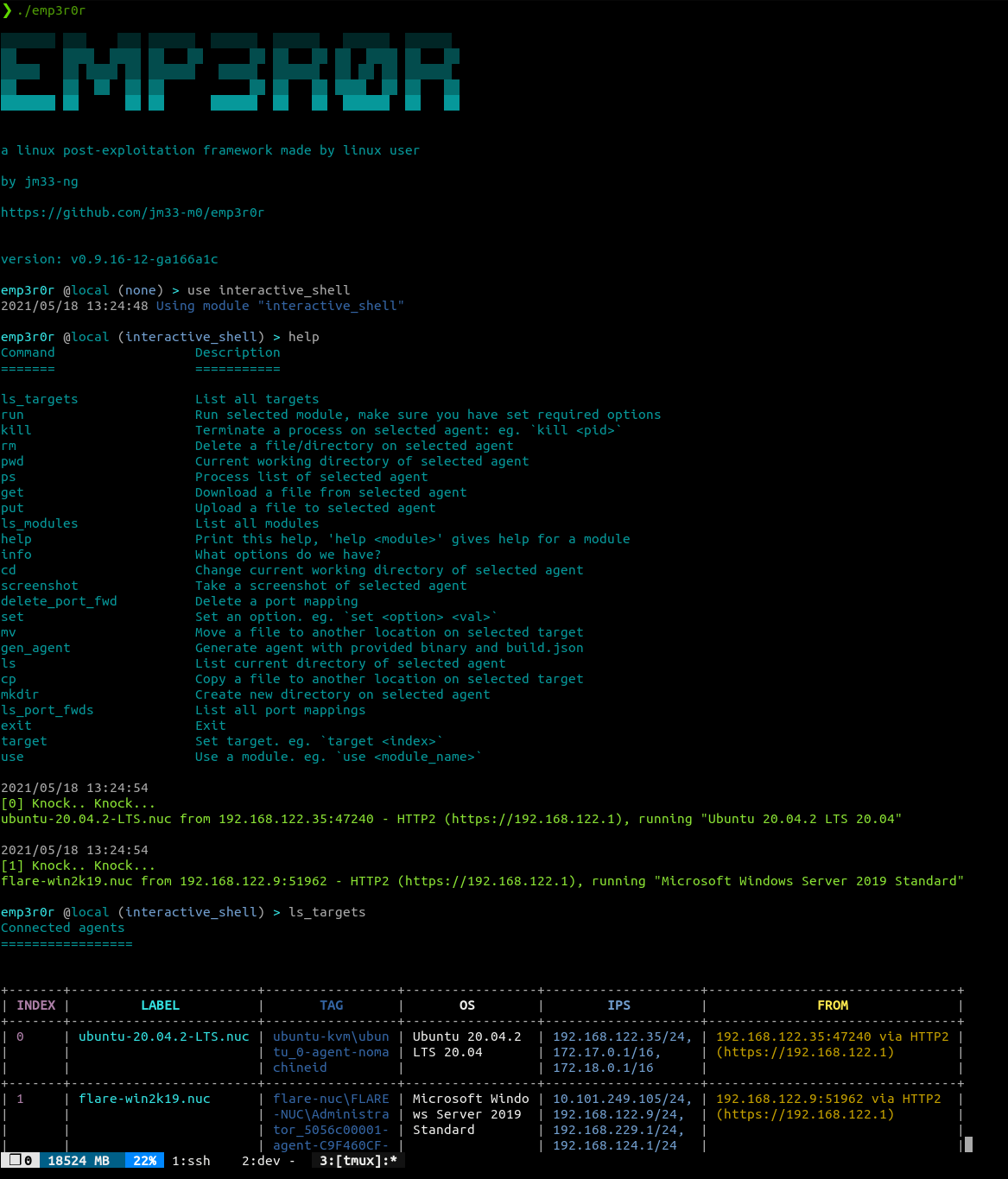Click the IPS column header
Screen dimensions: 1008x1179
click(618, 1005)
